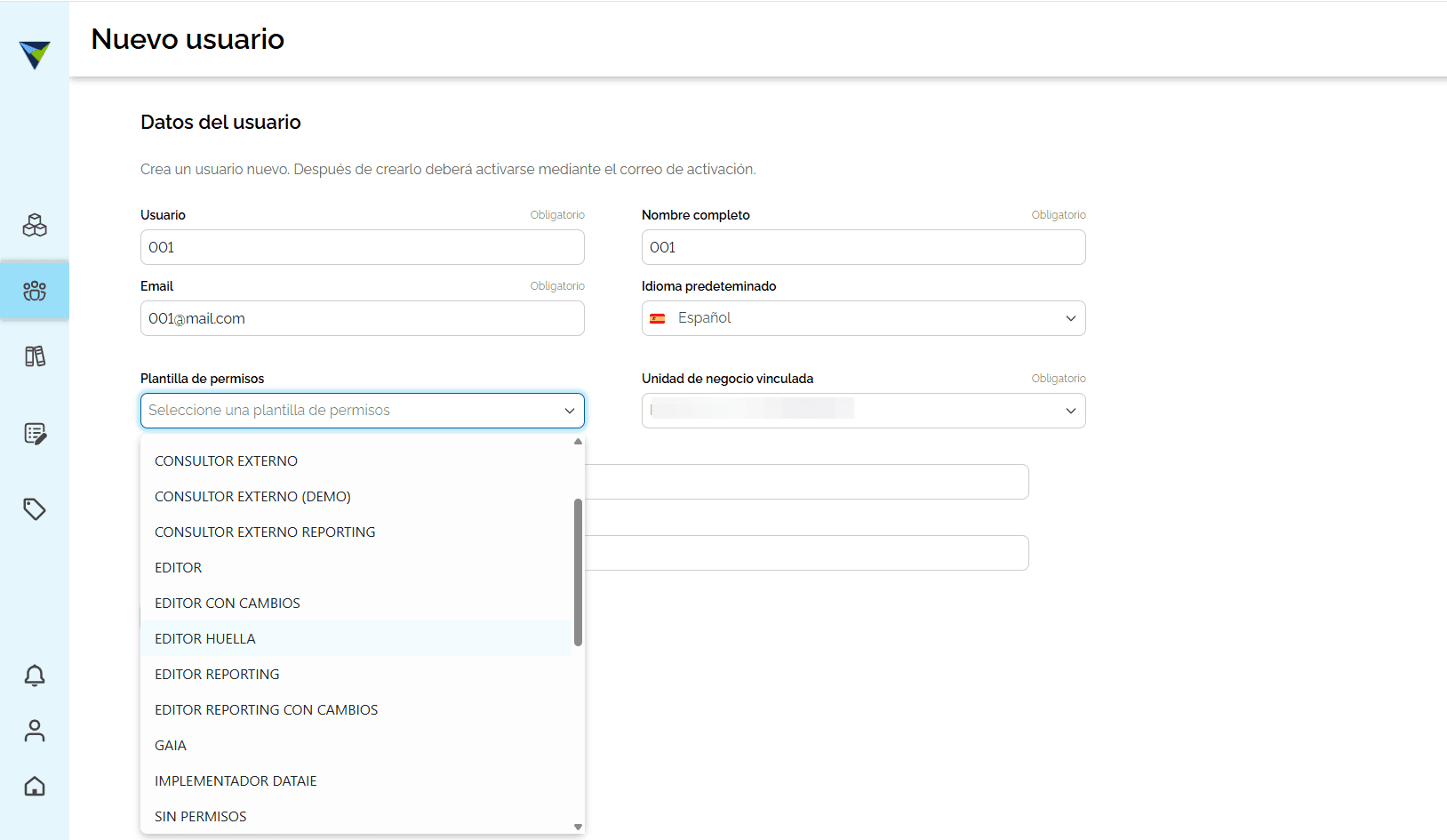Expand the Plantilla de permisos dropdown
Image resolution: width=1447 pixels, height=840 pixels.
pyautogui.click(x=363, y=411)
